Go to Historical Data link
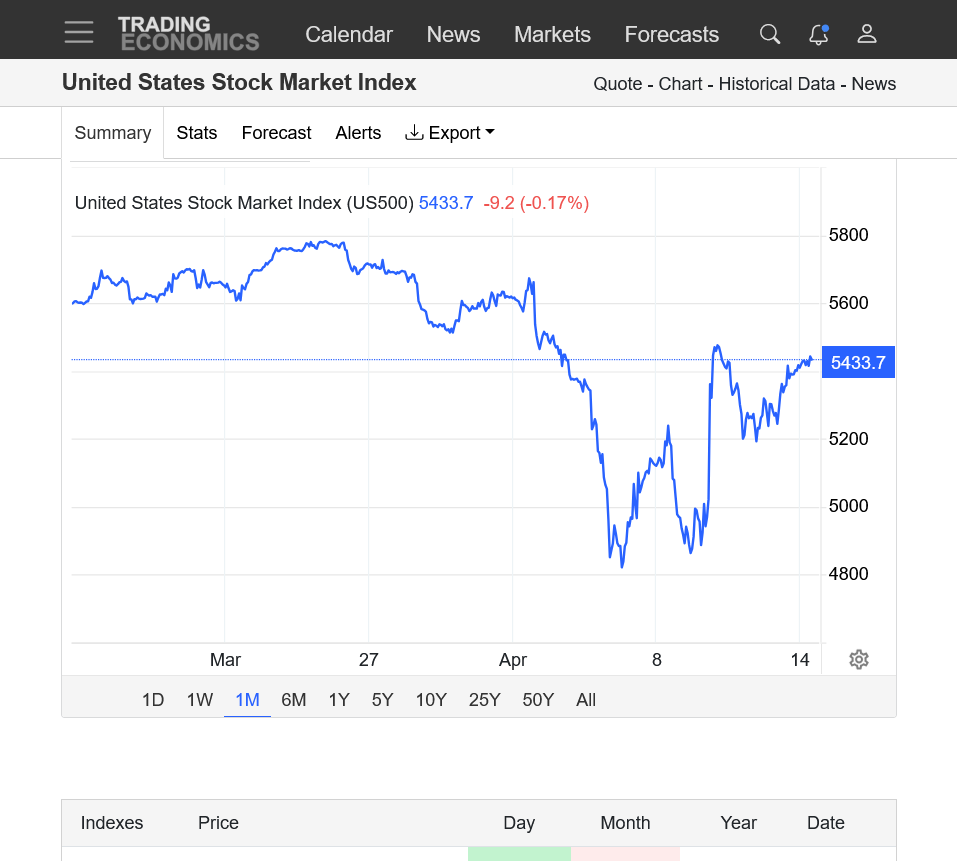The width and height of the screenshot is (957, 861). tap(777, 84)
